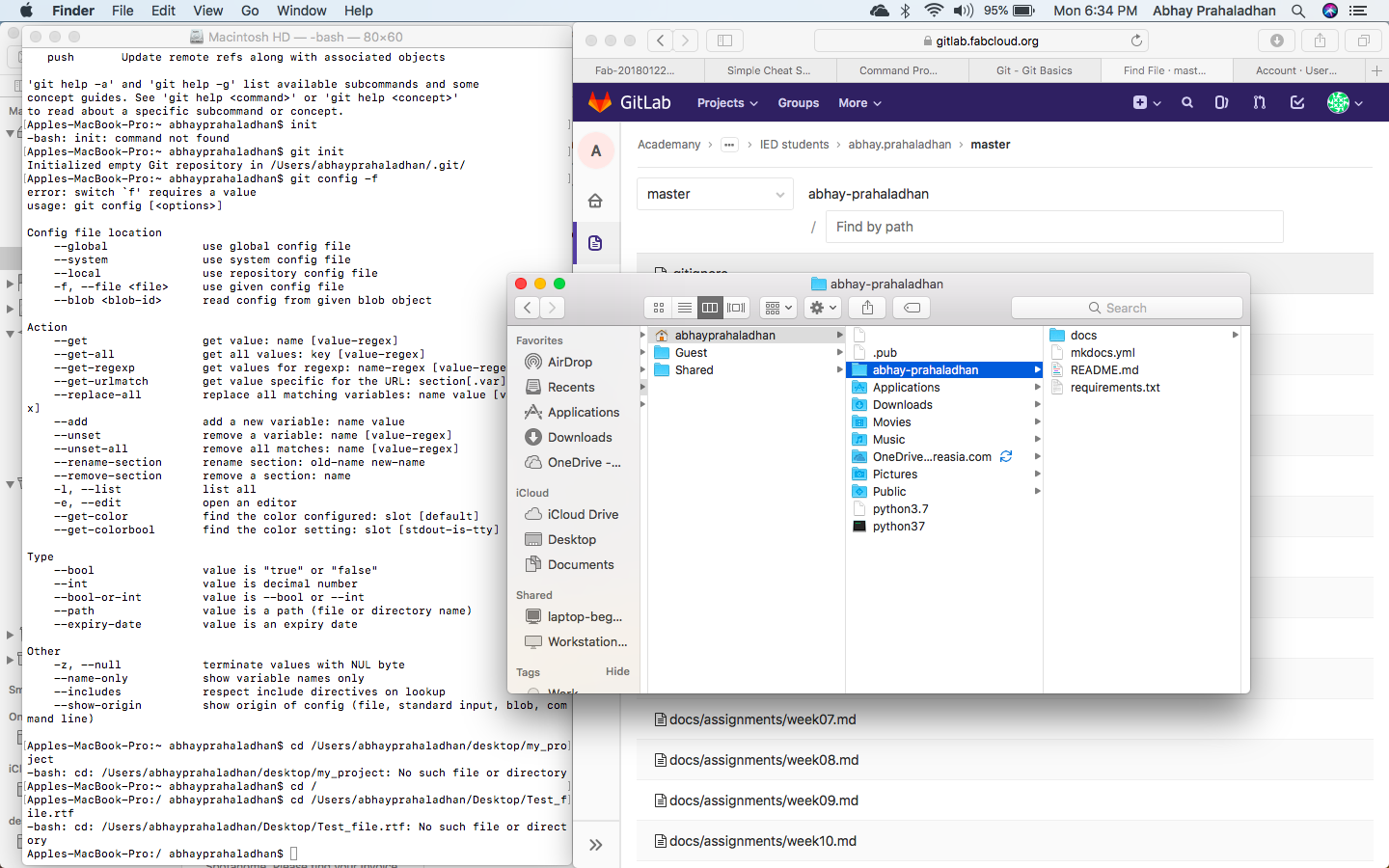Open the project home icon in GitLab sidebar
1389x868 pixels.
click(x=595, y=201)
